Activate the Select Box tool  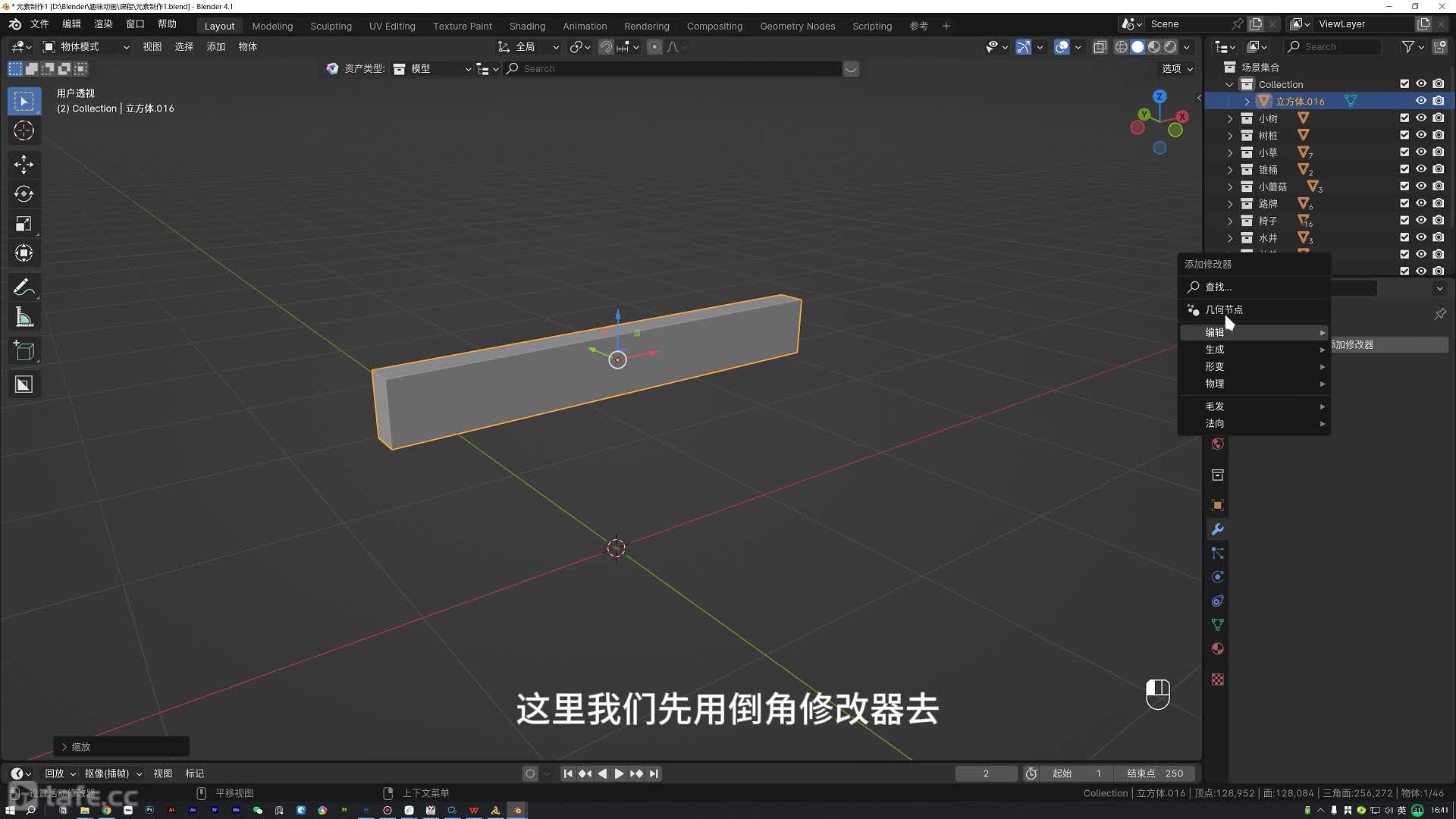click(24, 101)
